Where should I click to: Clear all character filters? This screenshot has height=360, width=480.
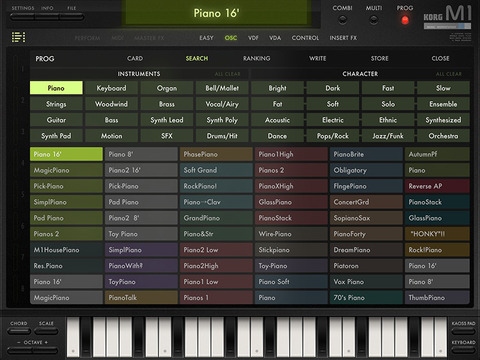click(449, 74)
